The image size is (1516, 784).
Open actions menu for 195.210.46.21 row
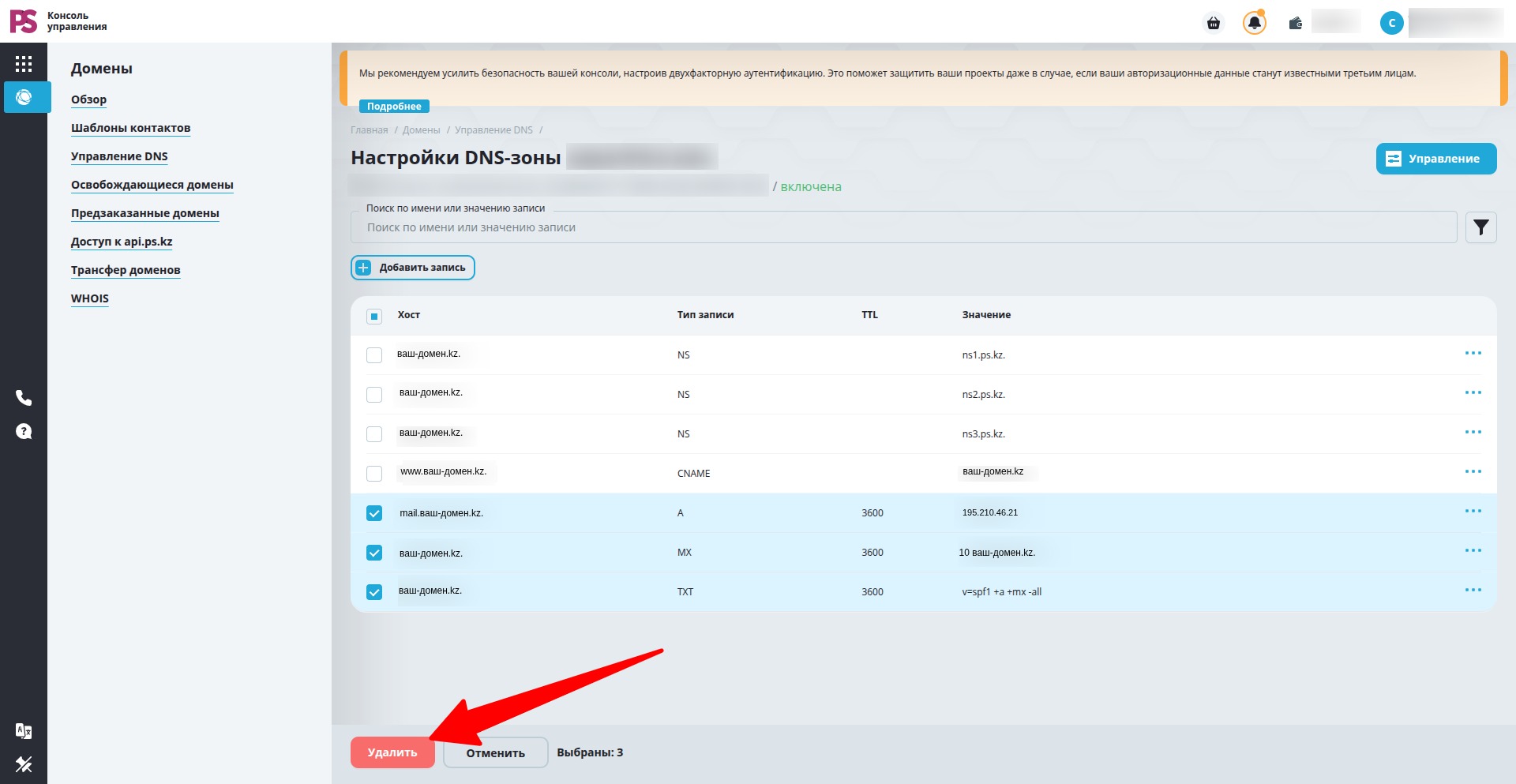(x=1473, y=511)
